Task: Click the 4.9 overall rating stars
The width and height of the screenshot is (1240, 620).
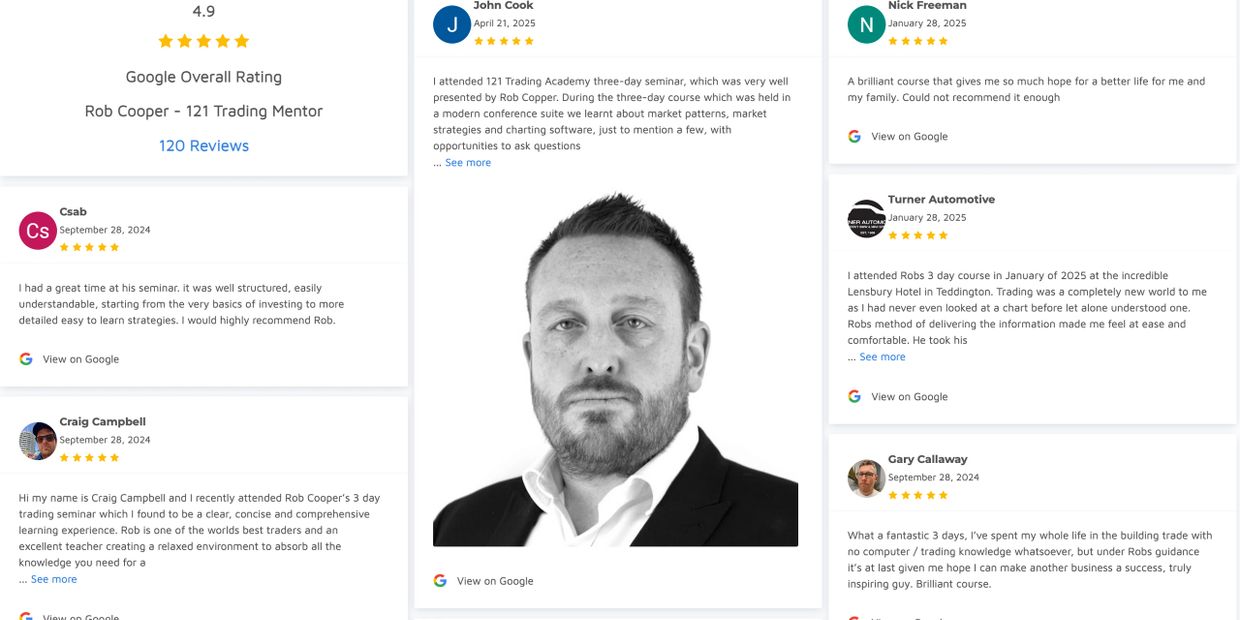Action: [204, 41]
